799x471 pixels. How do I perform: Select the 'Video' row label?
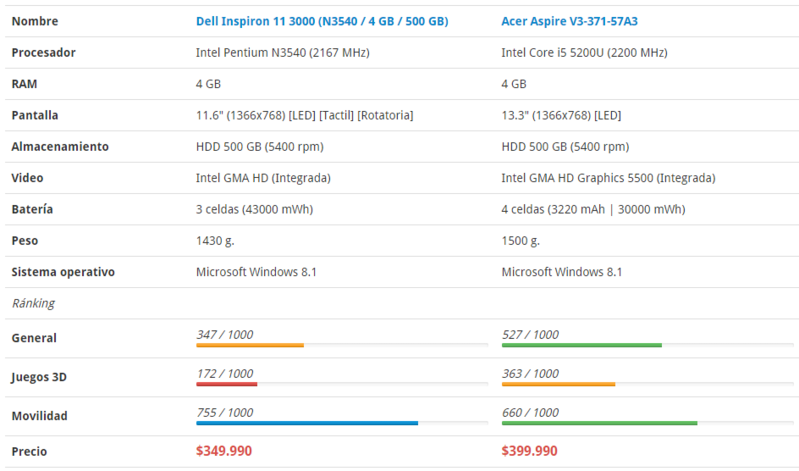pyautogui.click(x=28, y=178)
